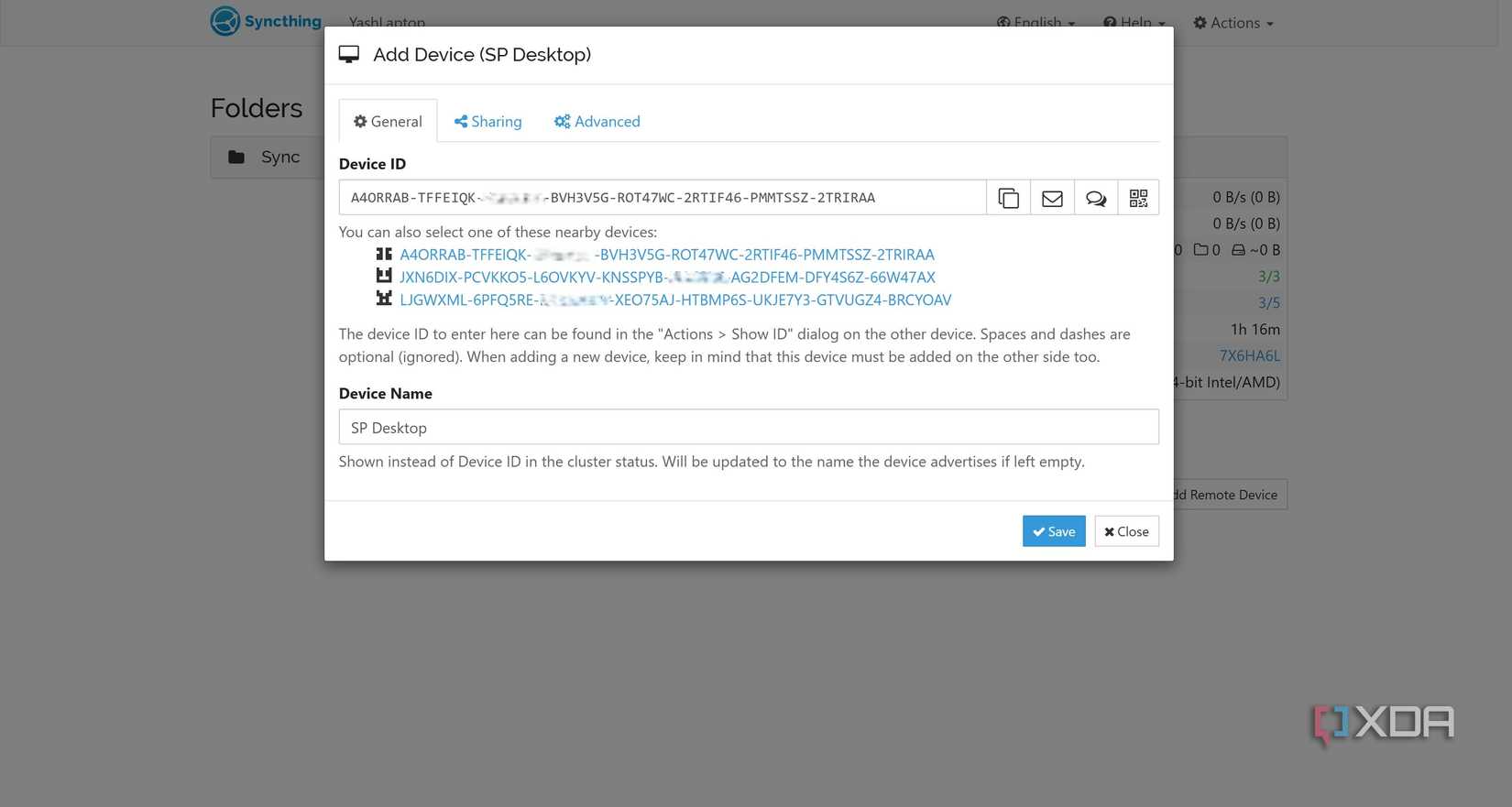
Task: Open the General tab
Action: pos(388,121)
